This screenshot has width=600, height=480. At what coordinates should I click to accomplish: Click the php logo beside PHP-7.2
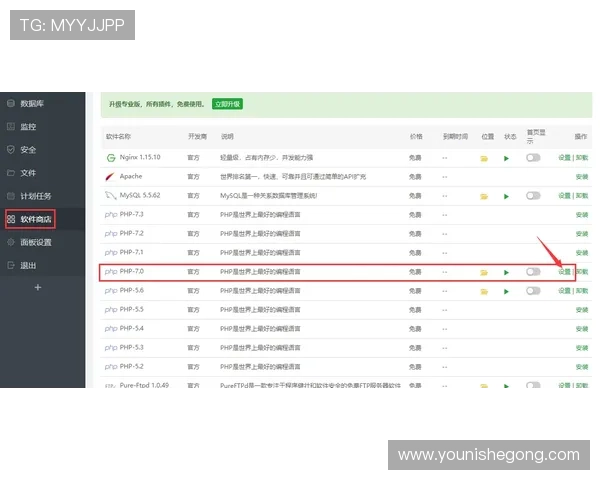point(111,234)
